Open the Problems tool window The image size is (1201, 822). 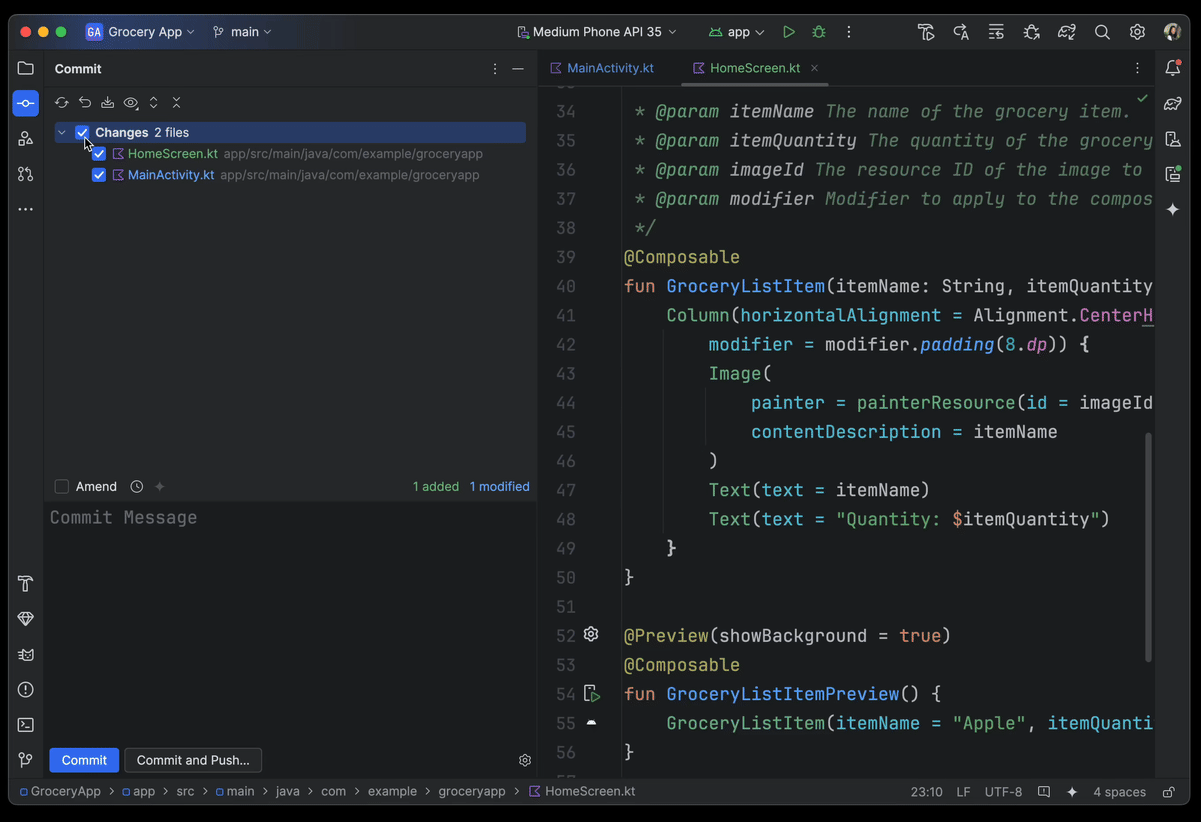pos(25,689)
